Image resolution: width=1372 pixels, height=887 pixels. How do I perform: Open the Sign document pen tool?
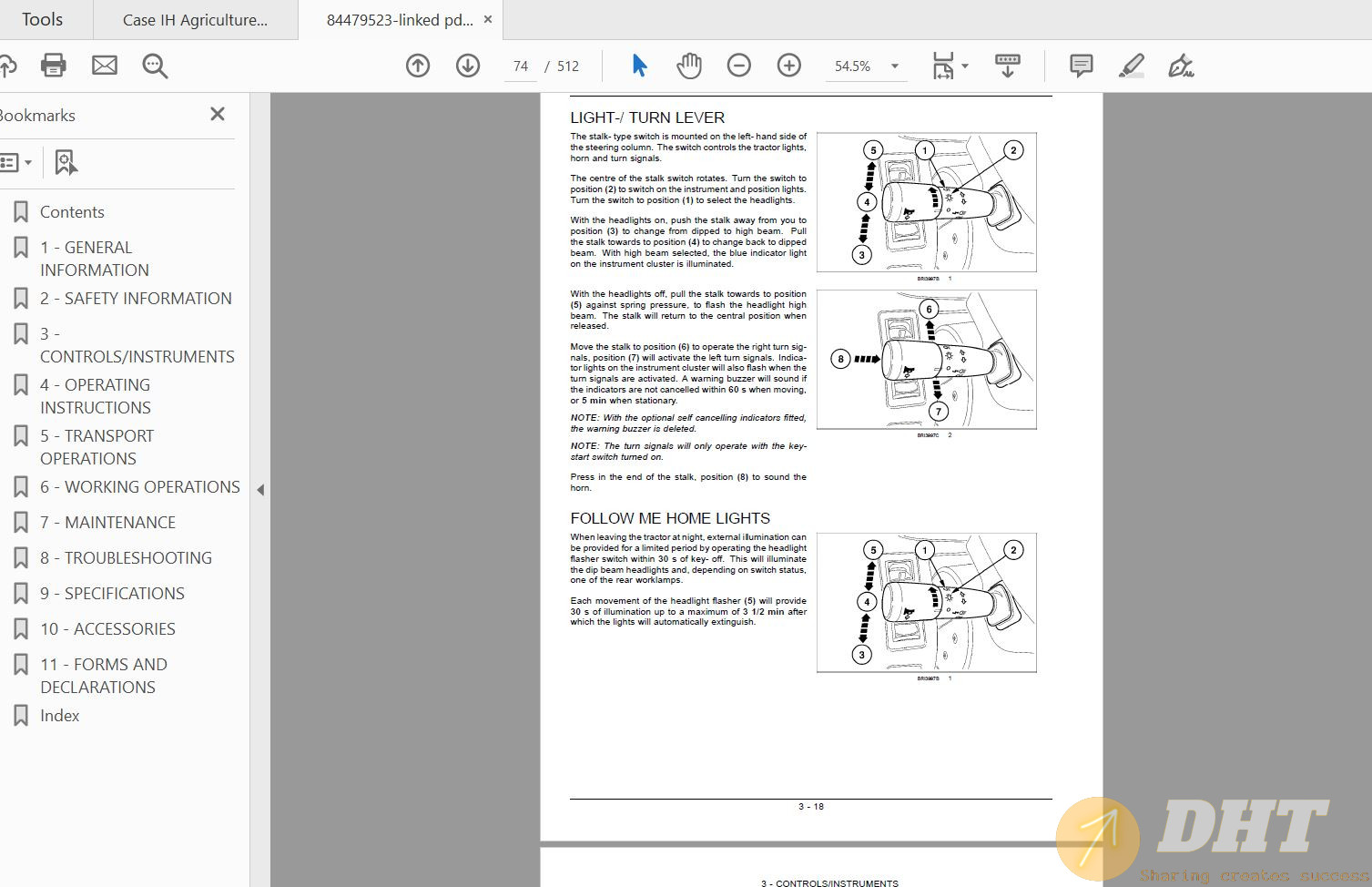point(1181,66)
